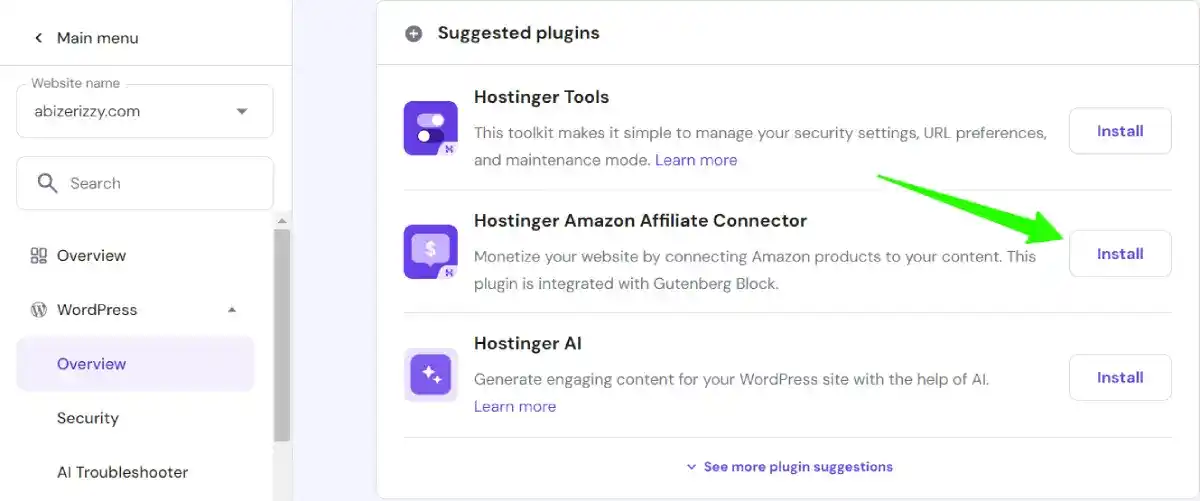Screen dimensions: 1200x501
Task: Click the WordPress logo icon in sidebar
Action: tap(38, 310)
